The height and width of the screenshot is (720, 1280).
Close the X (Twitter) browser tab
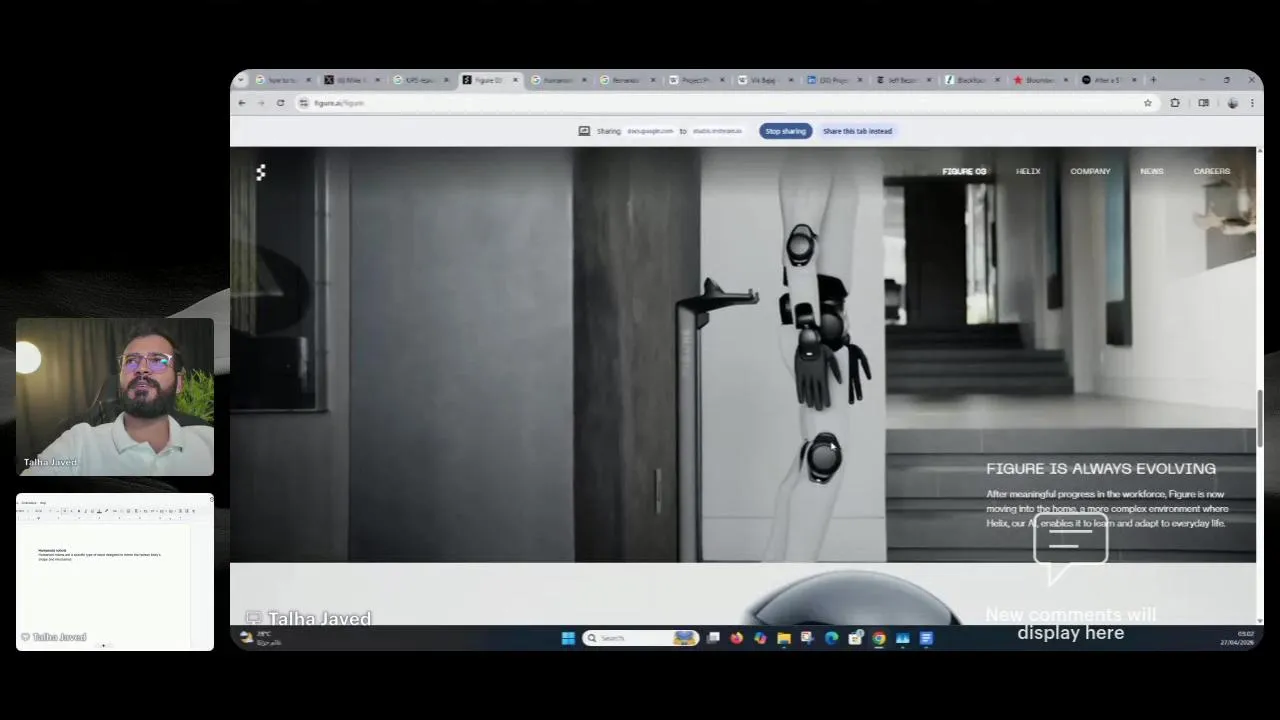coord(377,80)
